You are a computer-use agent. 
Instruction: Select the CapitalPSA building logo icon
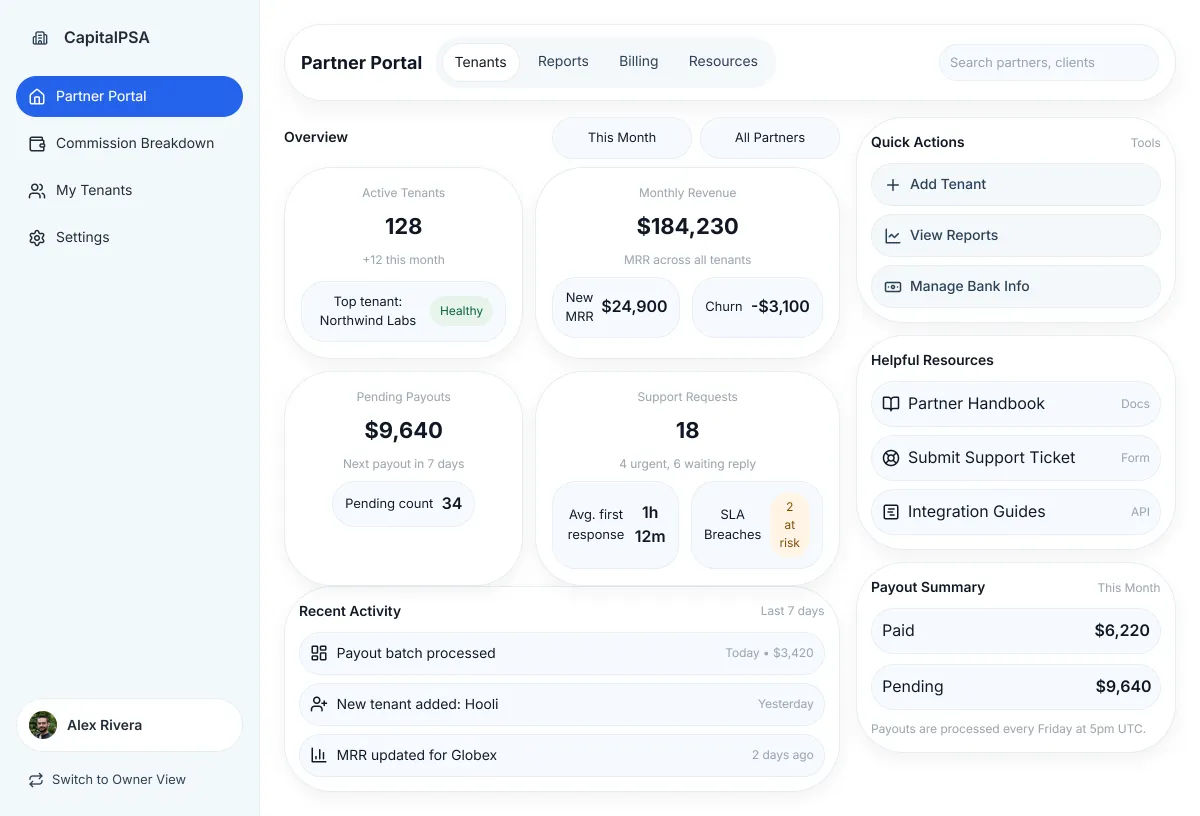click(x=40, y=37)
